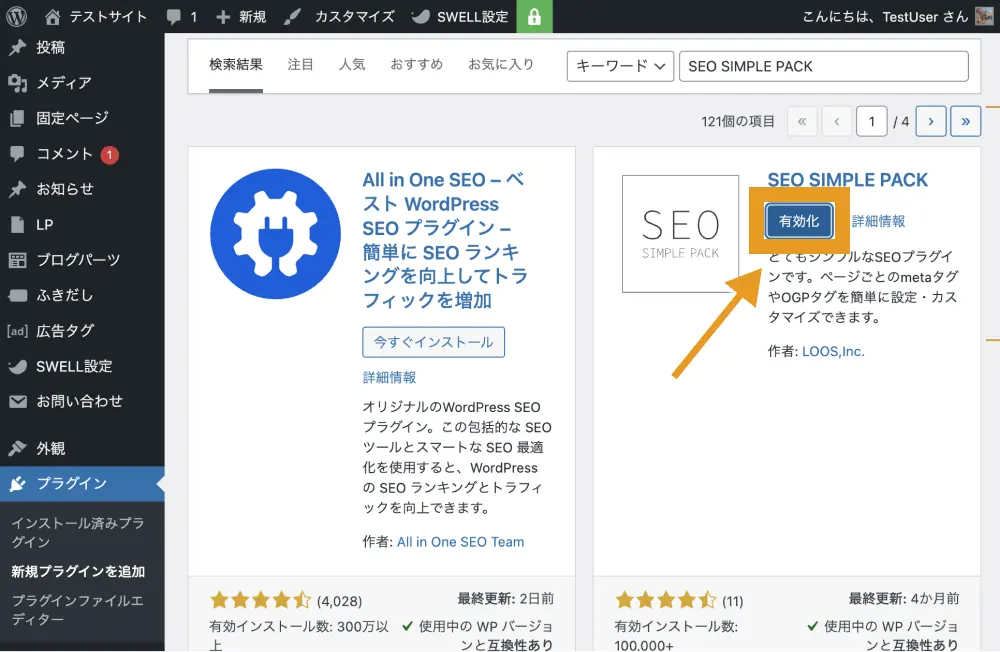Click the current page number field

coord(871,121)
